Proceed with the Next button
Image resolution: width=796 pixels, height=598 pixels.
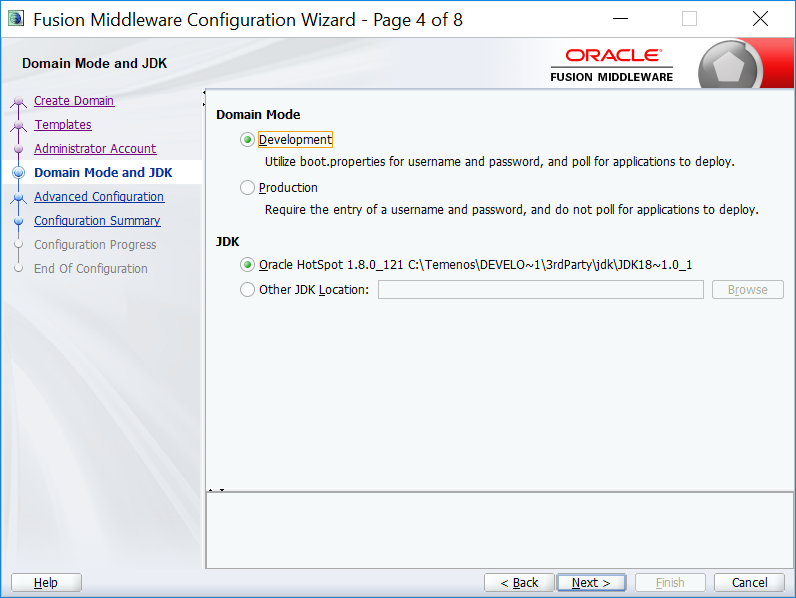pos(591,583)
